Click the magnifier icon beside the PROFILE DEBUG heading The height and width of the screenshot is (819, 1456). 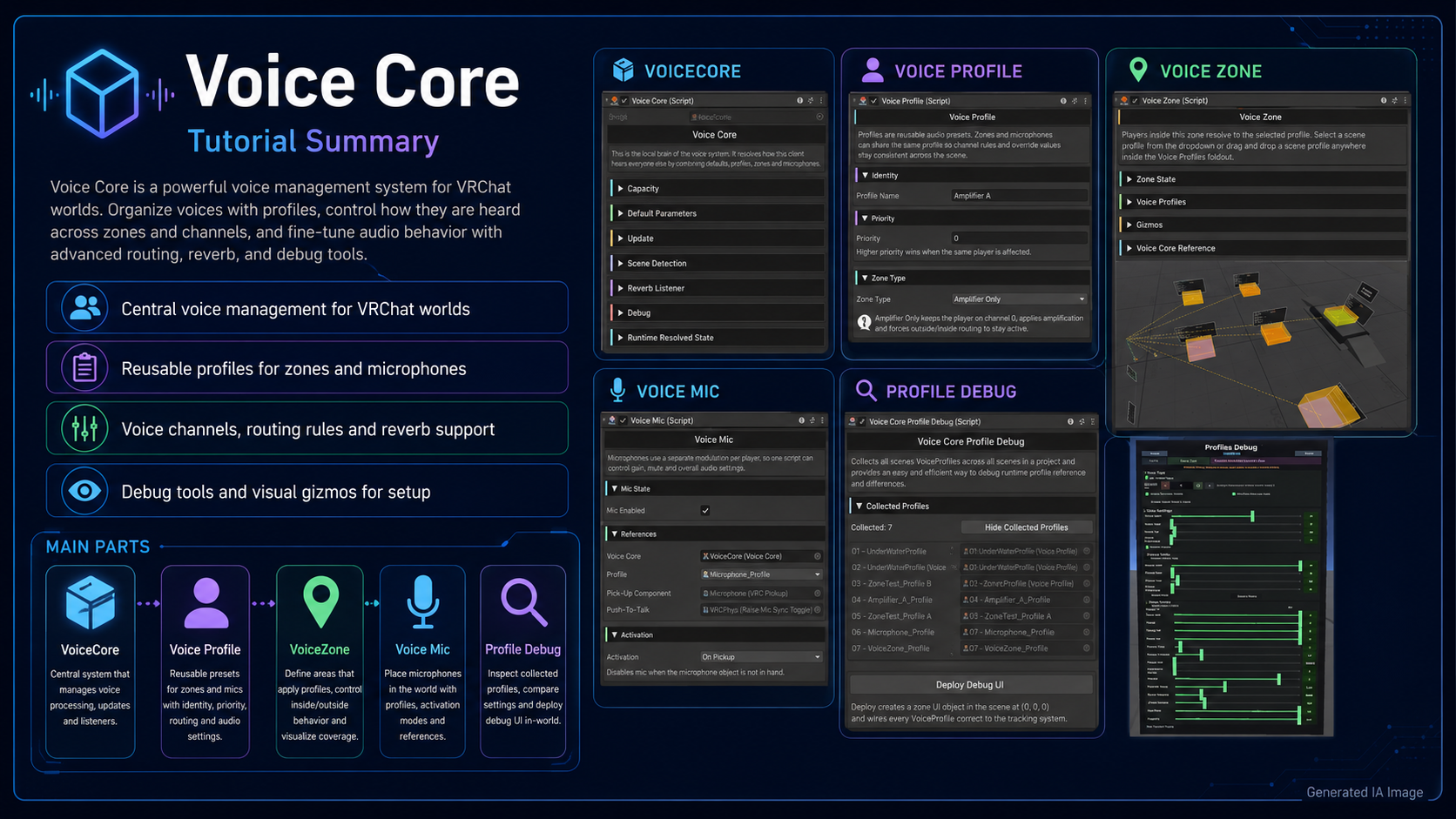(866, 390)
